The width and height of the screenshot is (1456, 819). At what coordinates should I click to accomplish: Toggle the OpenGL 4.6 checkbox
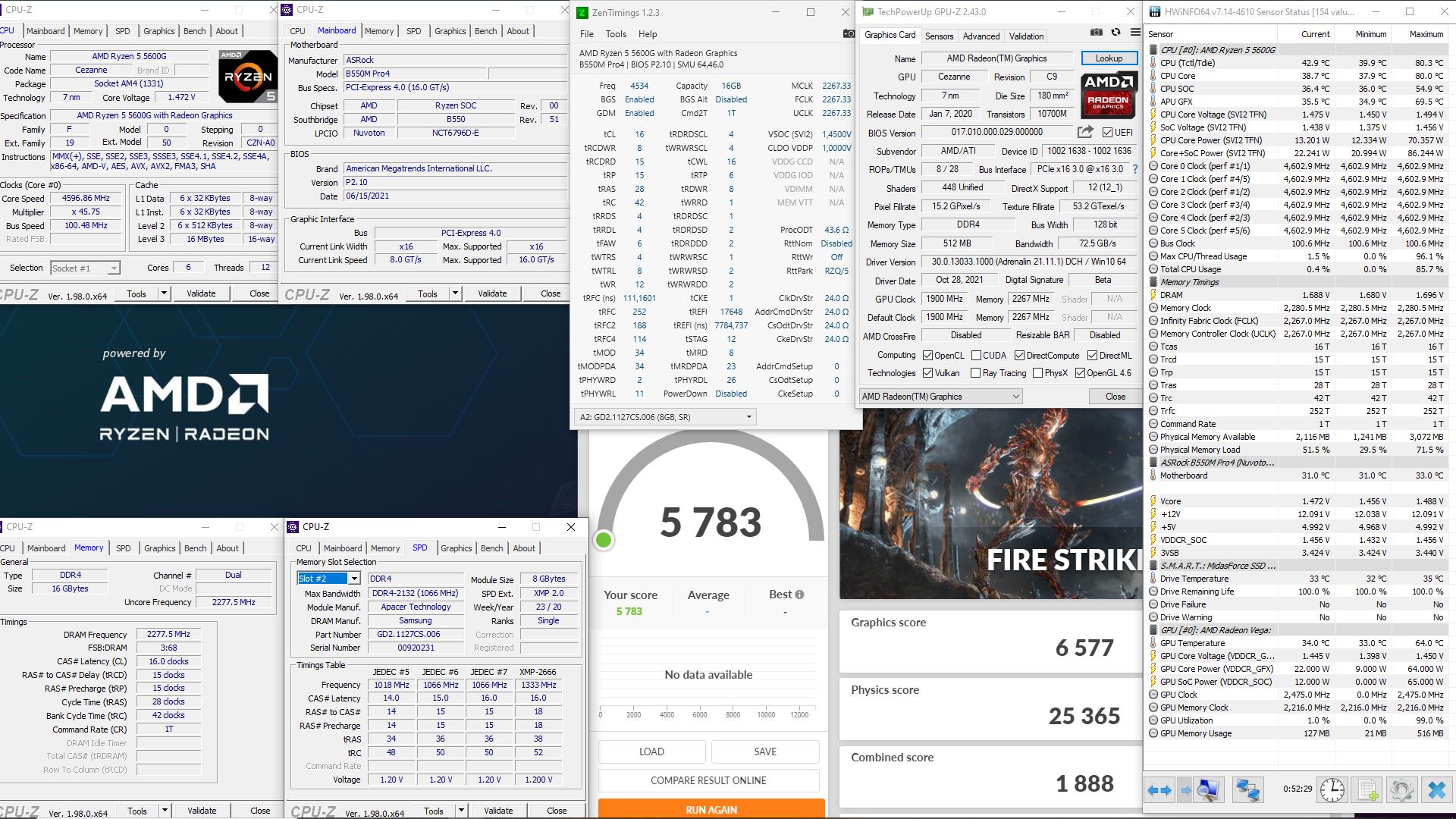1080,373
